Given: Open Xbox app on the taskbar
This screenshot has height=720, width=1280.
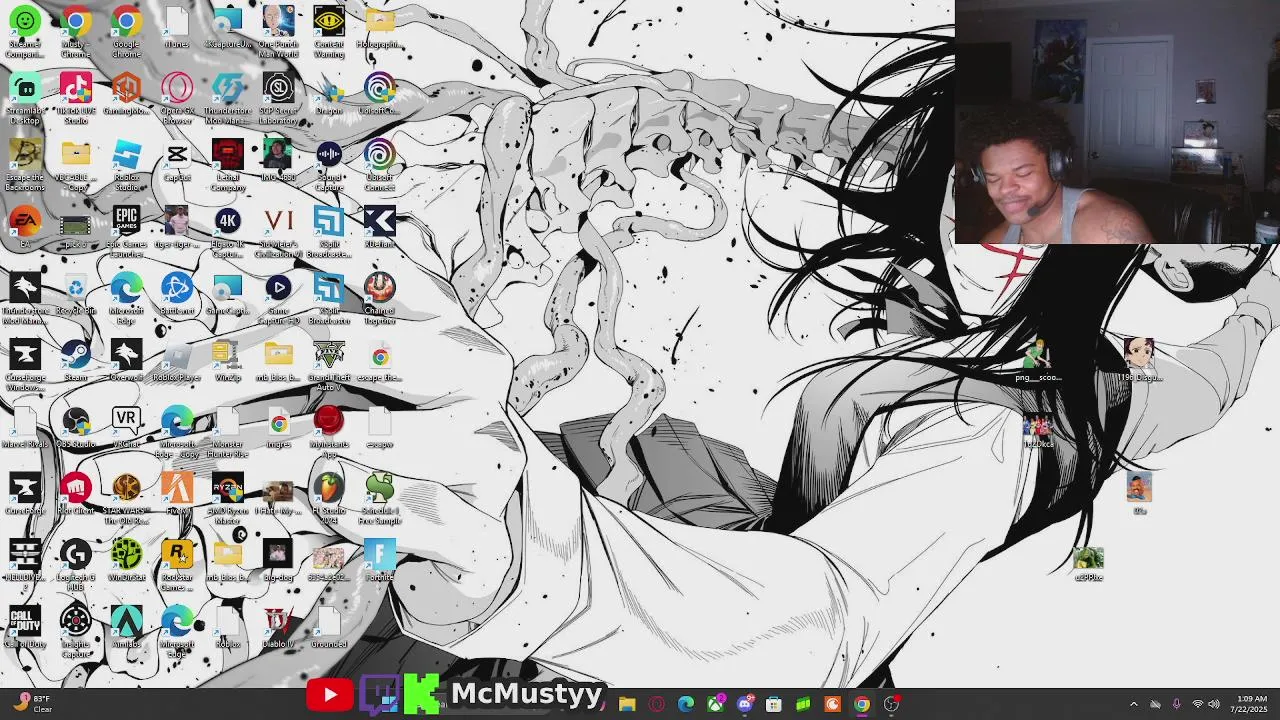Looking at the screenshot, I should (716, 704).
